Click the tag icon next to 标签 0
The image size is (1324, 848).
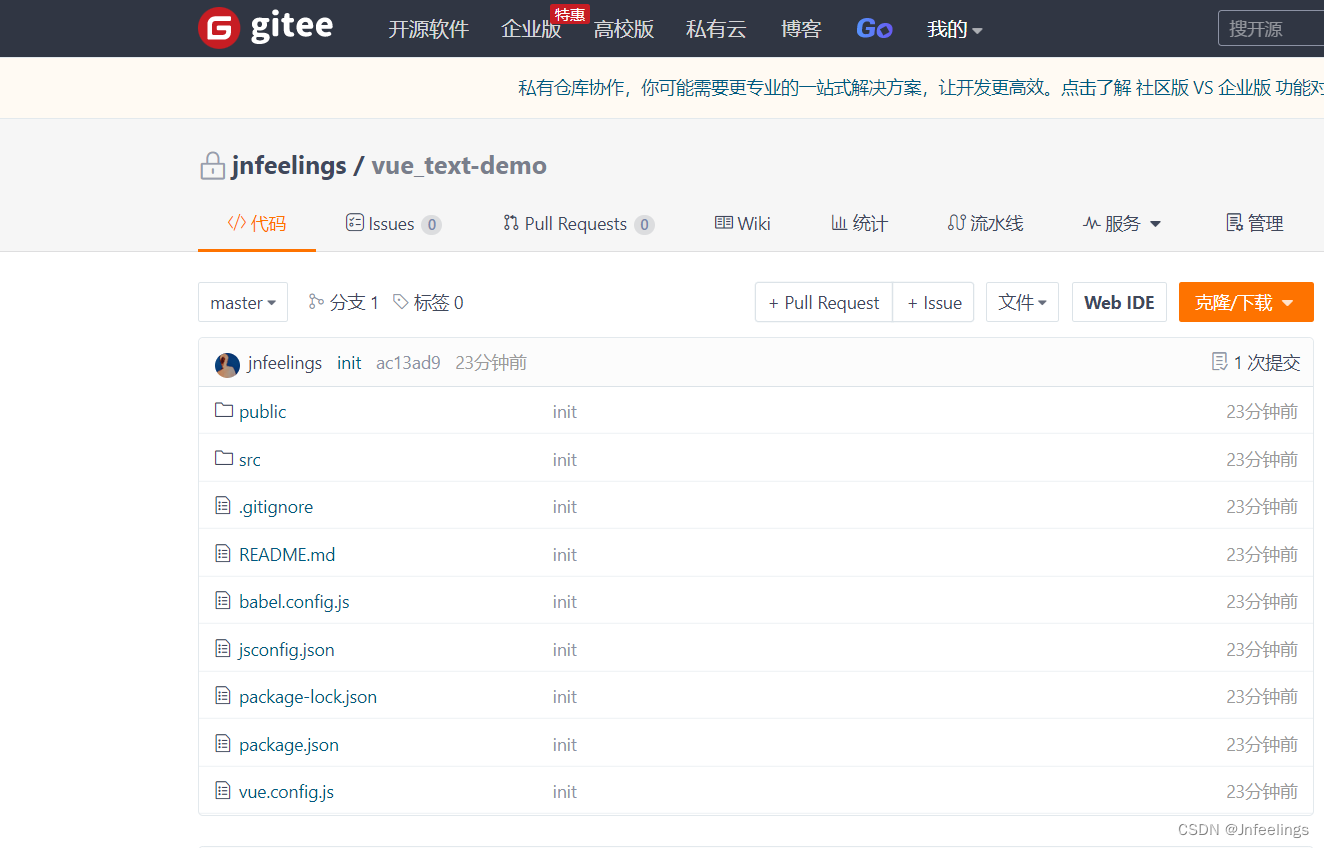tap(400, 302)
